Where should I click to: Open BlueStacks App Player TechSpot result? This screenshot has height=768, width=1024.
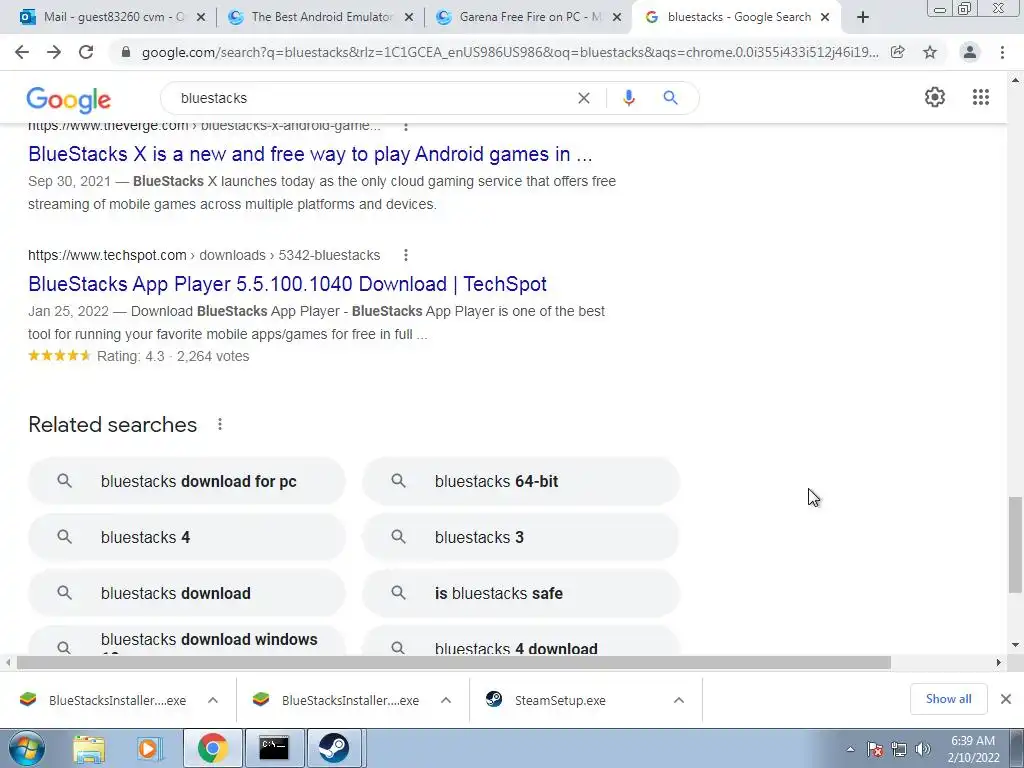click(287, 284)
